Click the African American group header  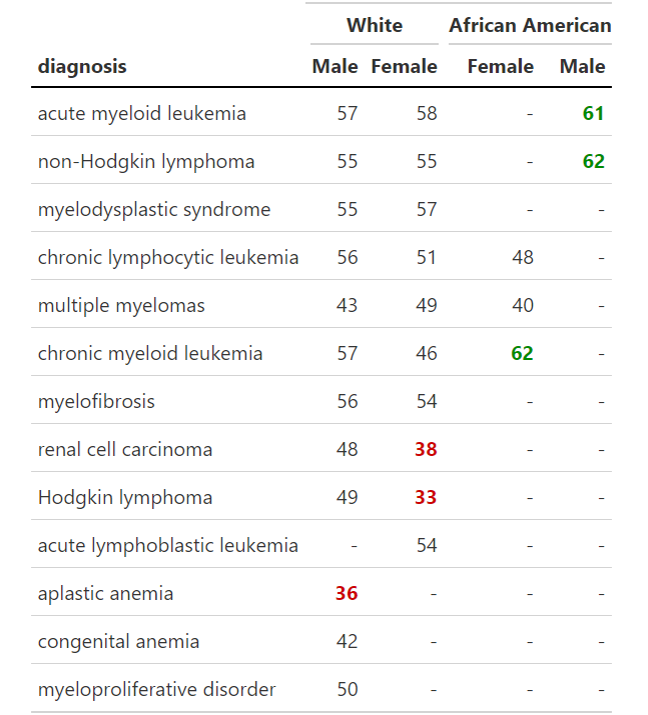coord(529,25)
